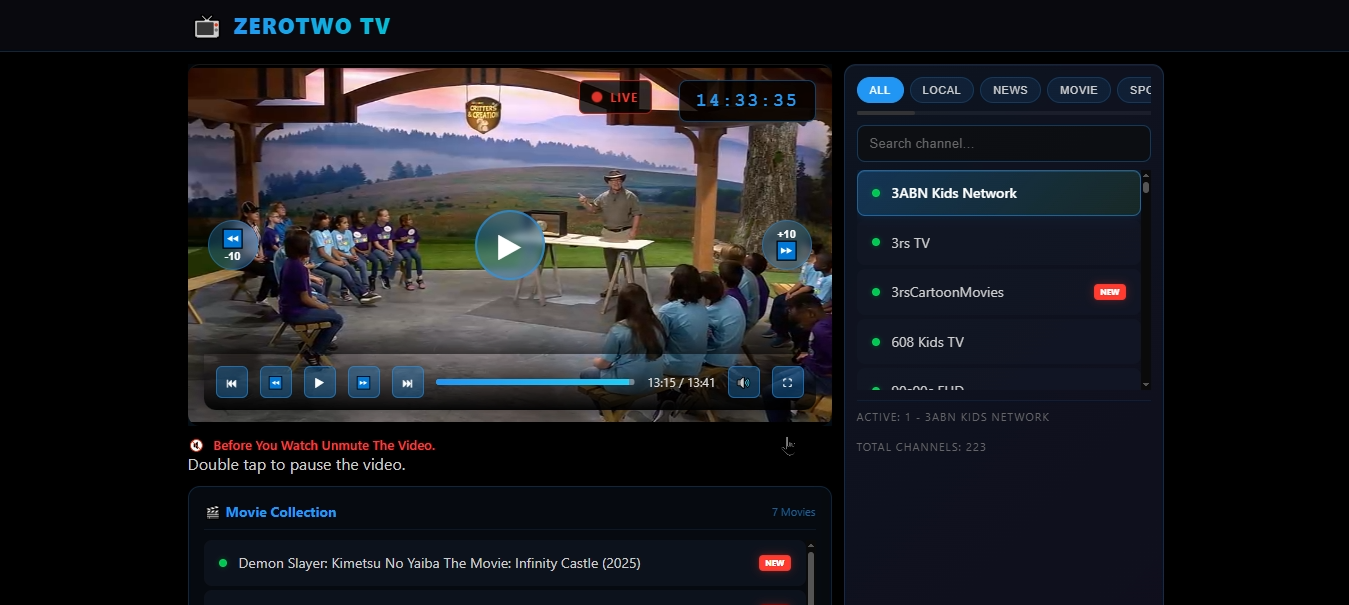The width and height of the screenshot is (1349, 605).
Task: Click the 13:15 / 13:41 time display
Action: [x=681, y=382]
